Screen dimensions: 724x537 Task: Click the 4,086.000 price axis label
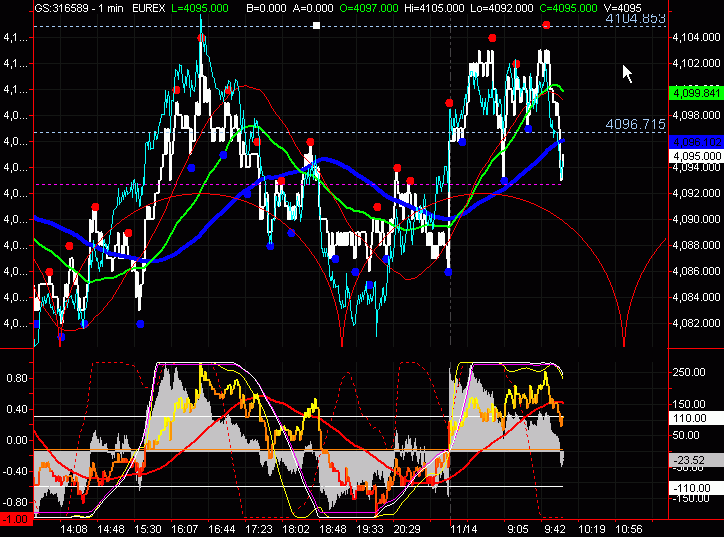pos(697,272)
